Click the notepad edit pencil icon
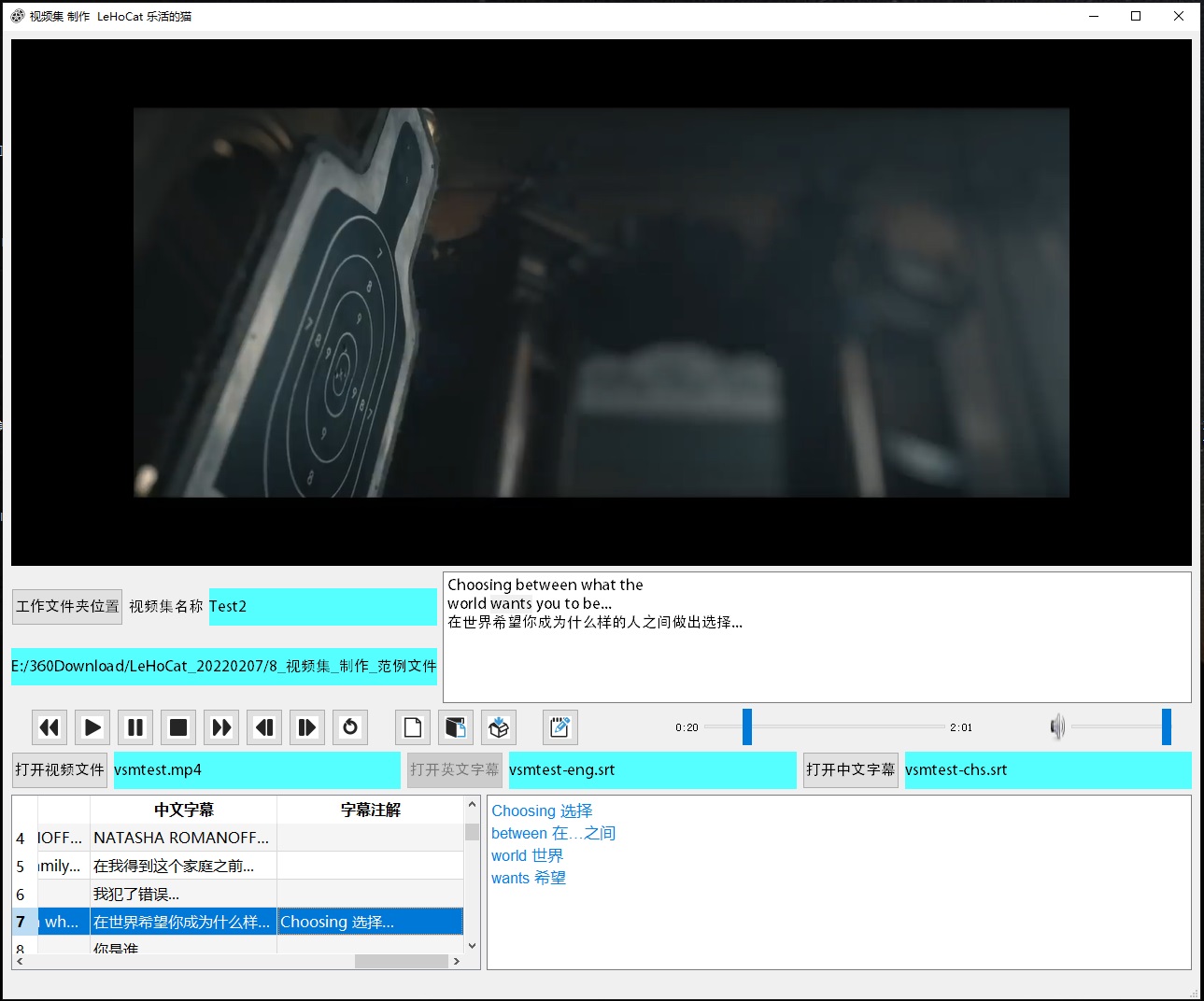The image size is (1204, 1001). coord(560,727)
